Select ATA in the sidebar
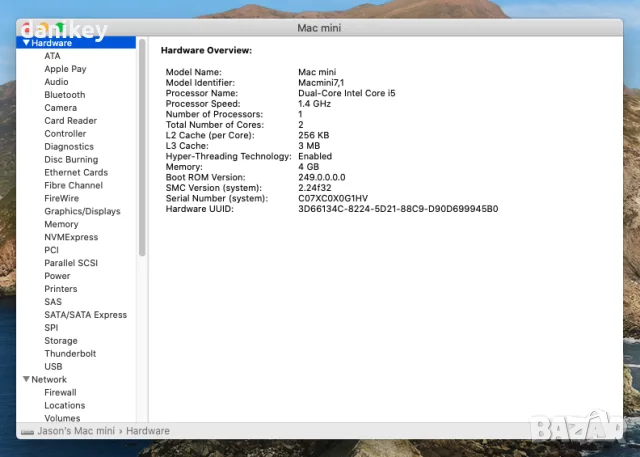Screen dimensions: 640x457 coord(52,56)
